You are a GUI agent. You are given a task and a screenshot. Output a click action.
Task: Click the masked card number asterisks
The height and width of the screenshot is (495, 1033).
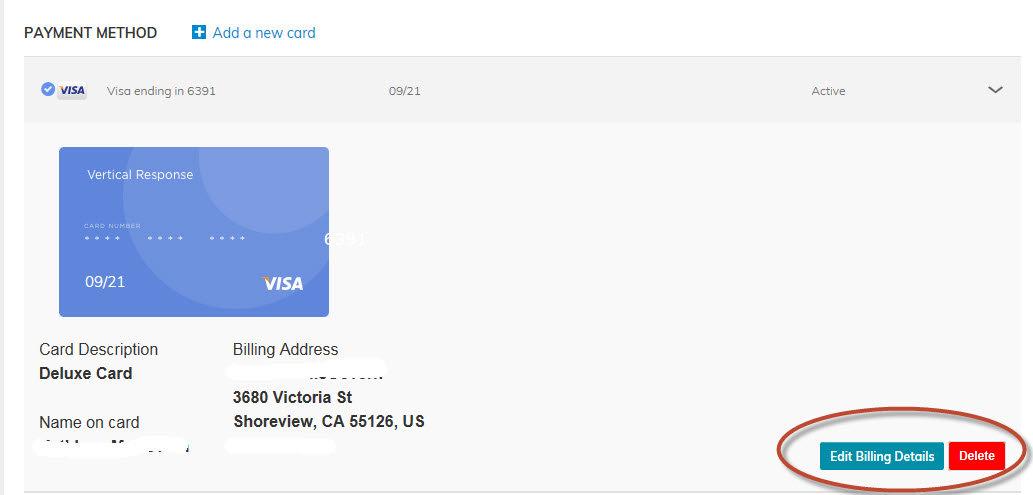coord(165,238)
